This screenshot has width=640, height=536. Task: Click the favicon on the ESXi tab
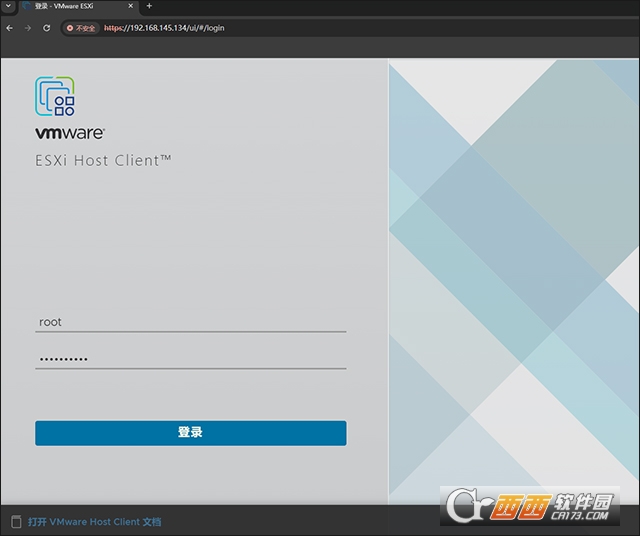26,6
